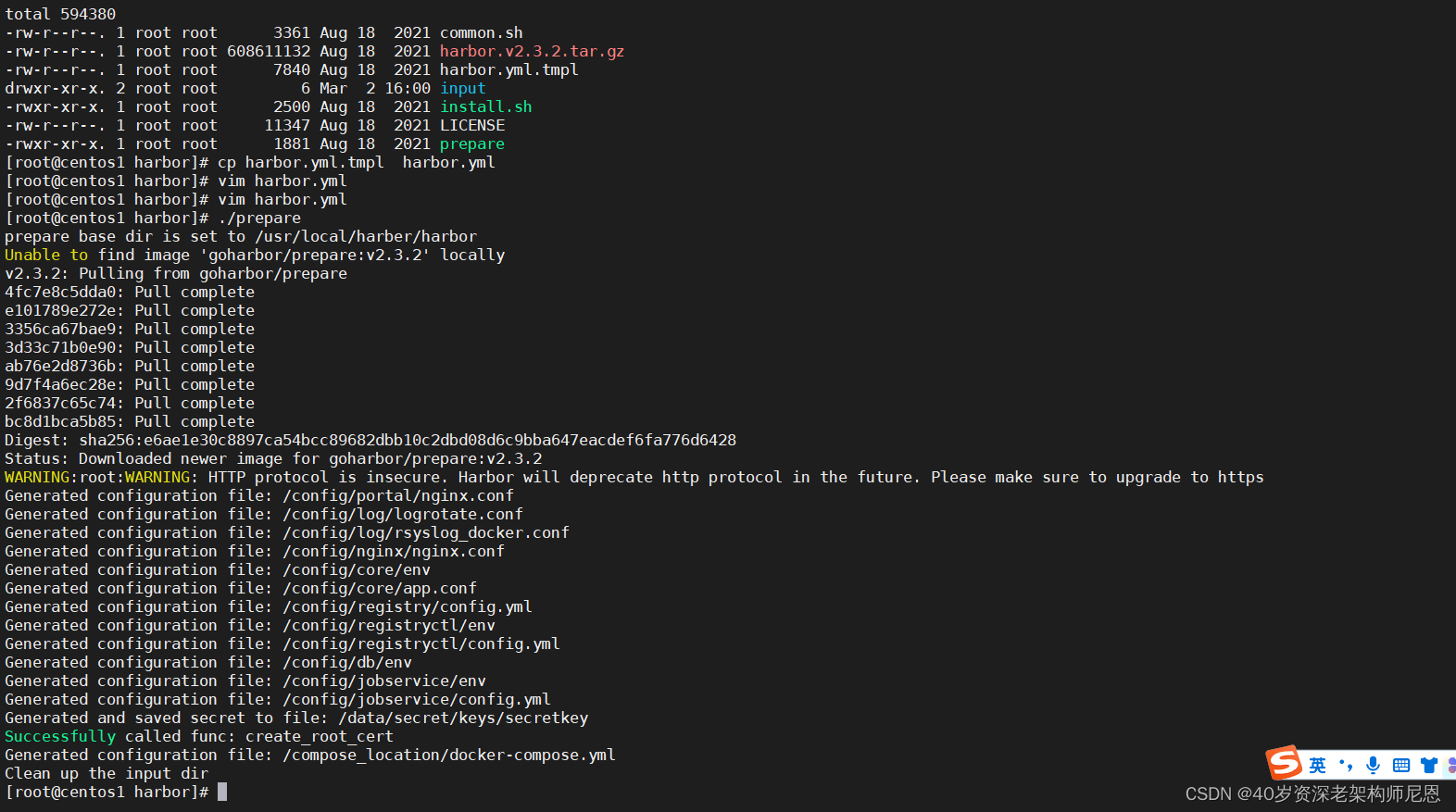This screenshot has width=1456, height=812.
Task: Activate the voice input microphone icon
Action: coord(1373,765)
